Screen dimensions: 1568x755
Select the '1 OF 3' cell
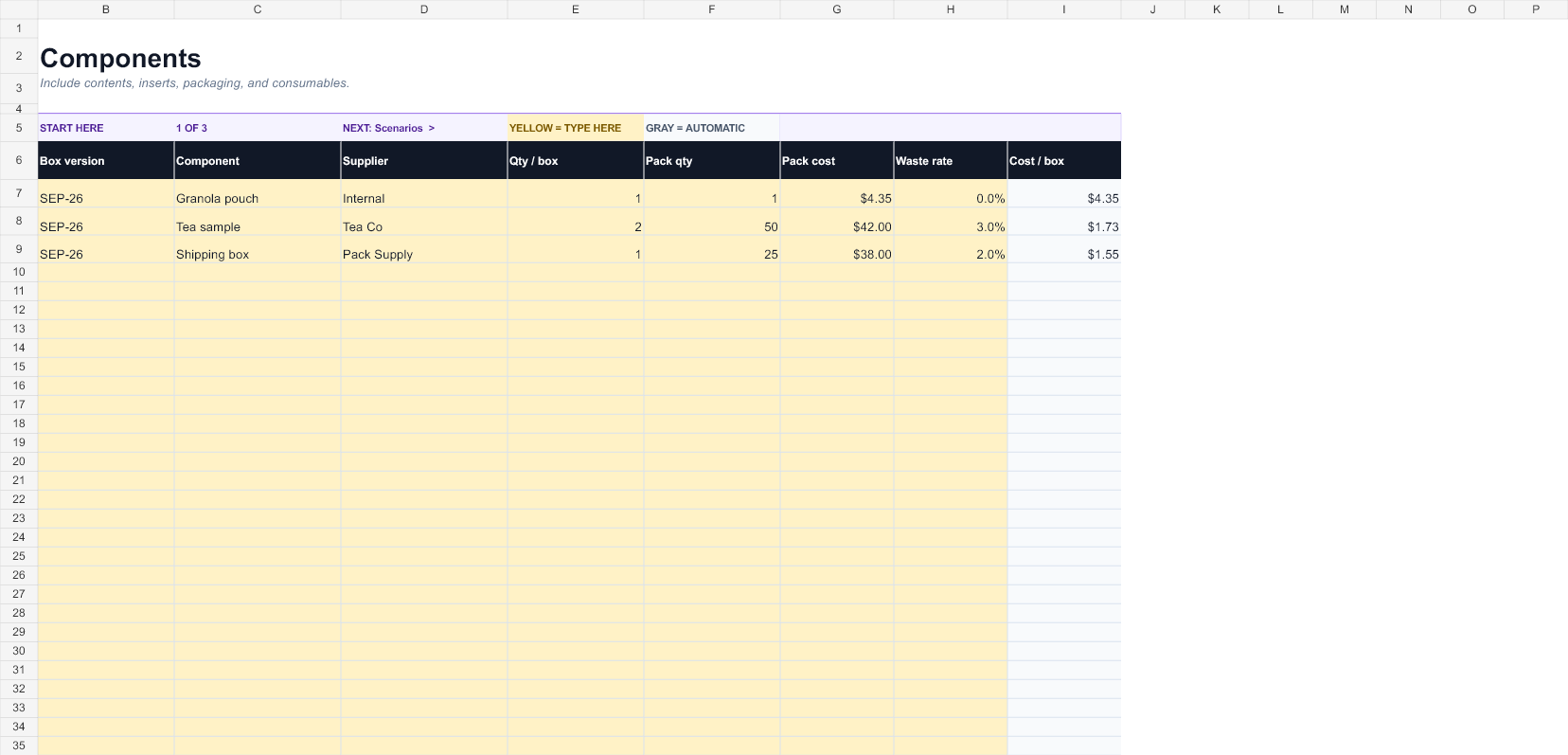point(258,128)
